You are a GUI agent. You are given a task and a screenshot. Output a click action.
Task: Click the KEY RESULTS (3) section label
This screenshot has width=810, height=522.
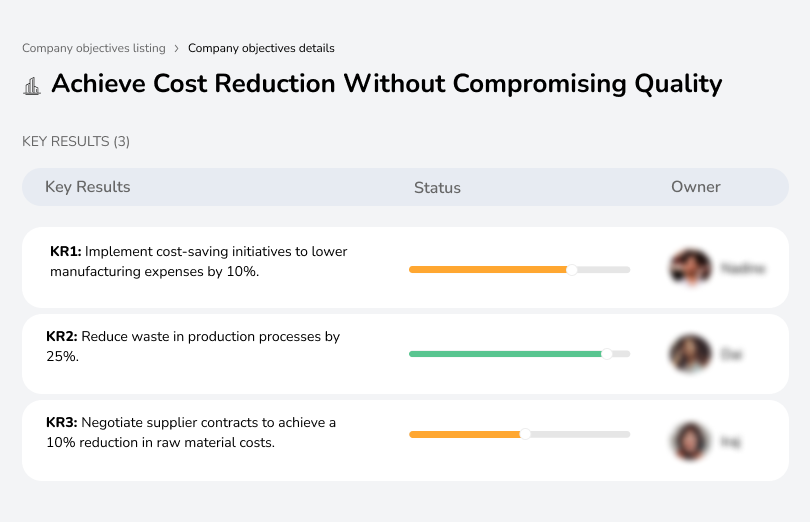76,142
